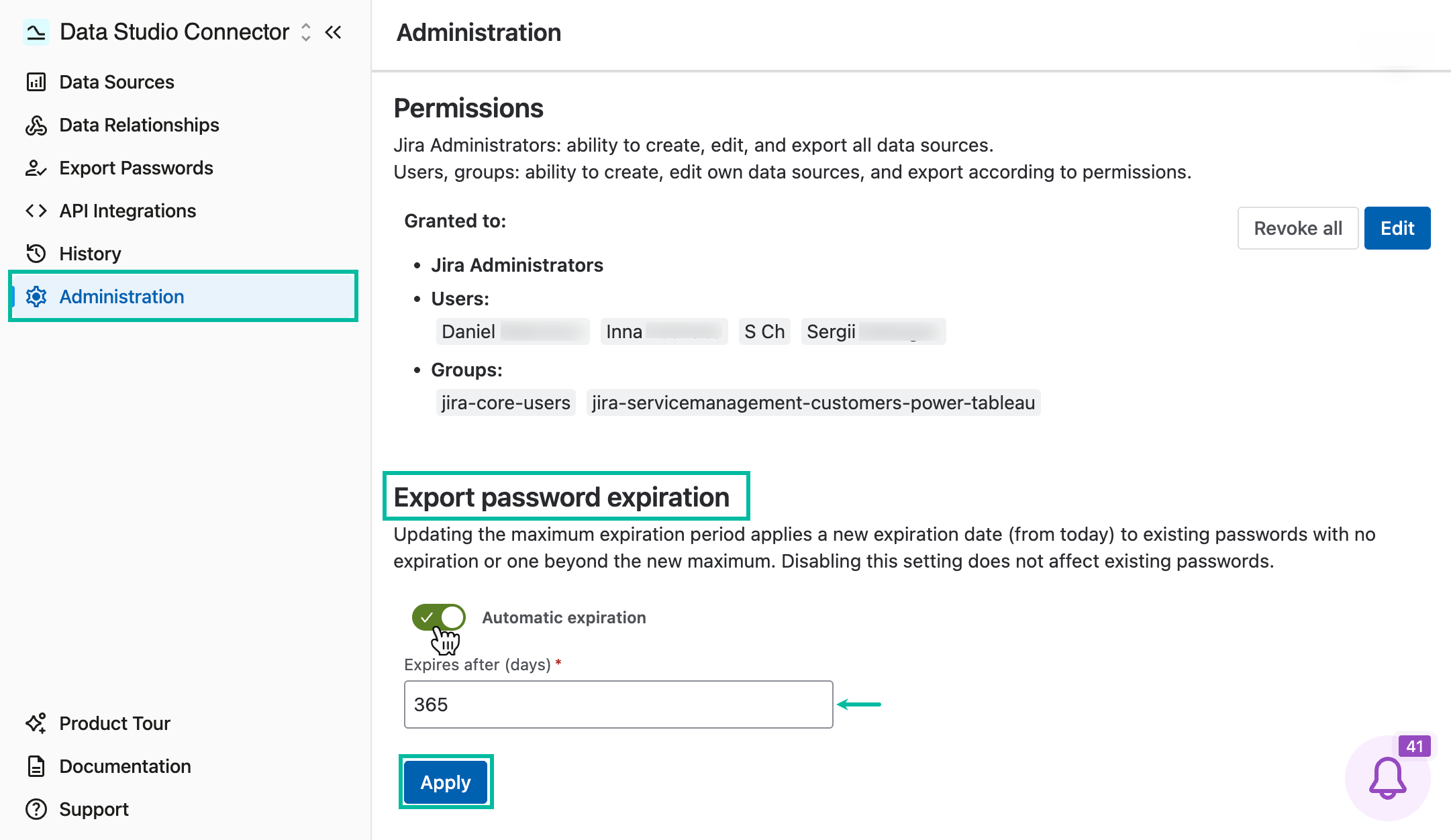The image size is (1451, 840).
Task: Disable the Automatic expiration toggle
Action: [439, 617]
